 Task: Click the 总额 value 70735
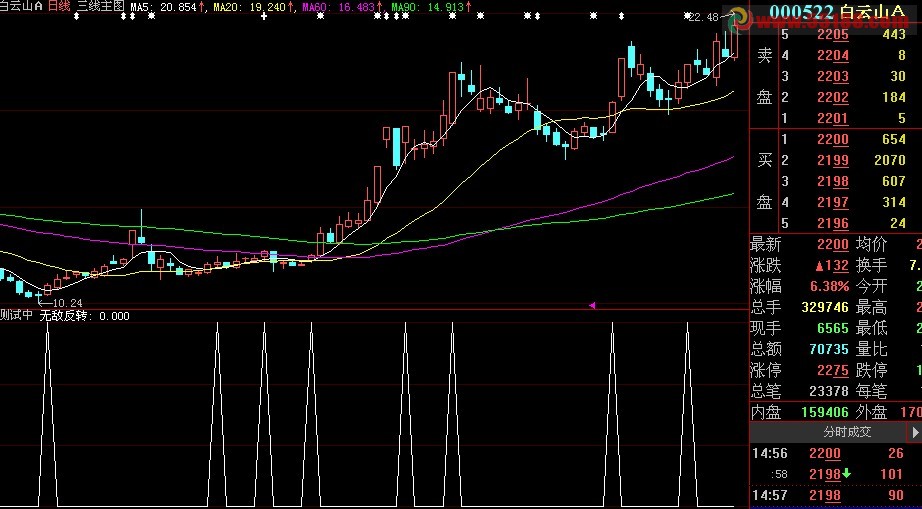pos(829,350)
